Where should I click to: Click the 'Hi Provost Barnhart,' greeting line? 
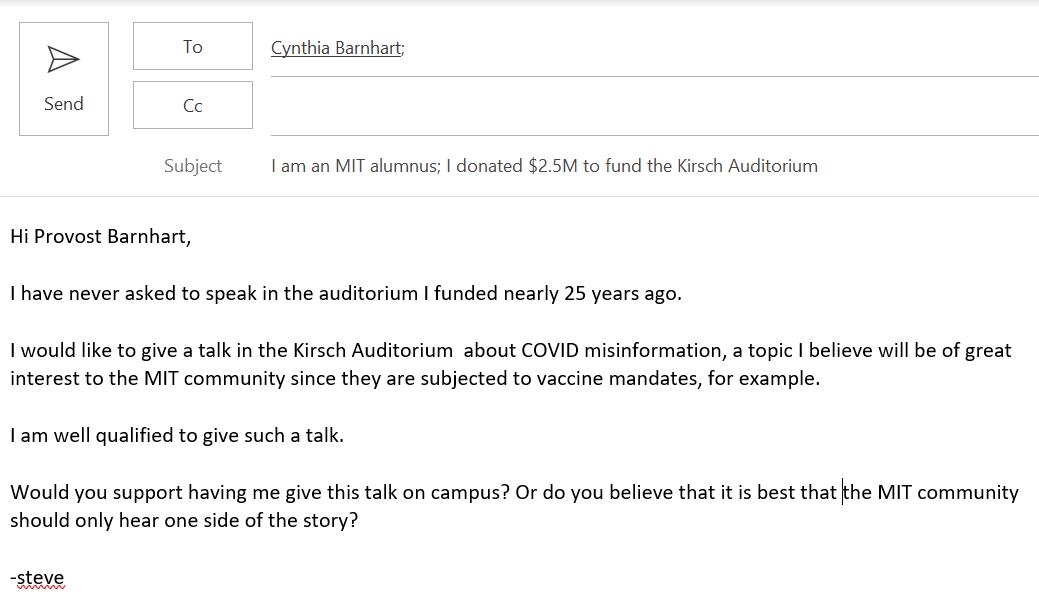pos(100,237)
